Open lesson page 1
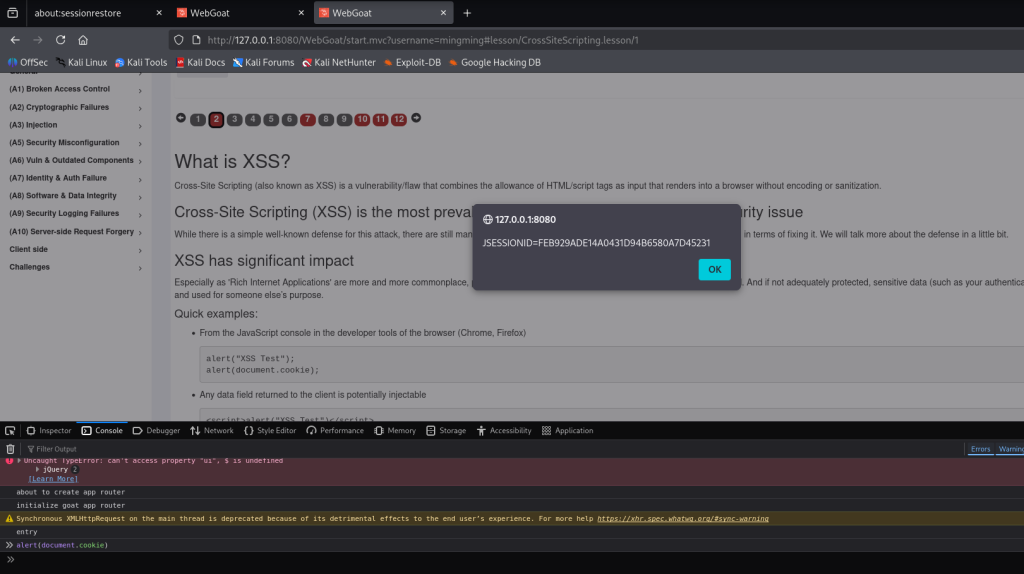The width and height of the screenshot is (1024, 574). (x=198, y=120)
